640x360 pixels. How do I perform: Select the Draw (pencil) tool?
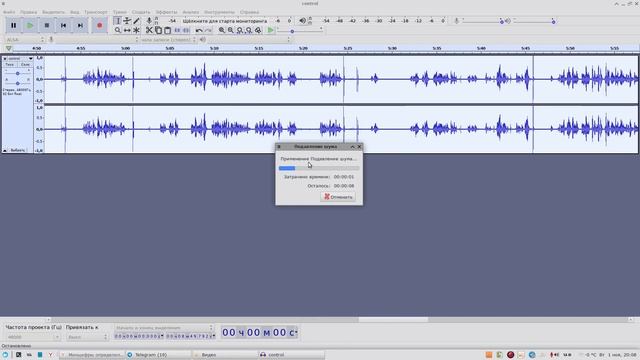136,21
